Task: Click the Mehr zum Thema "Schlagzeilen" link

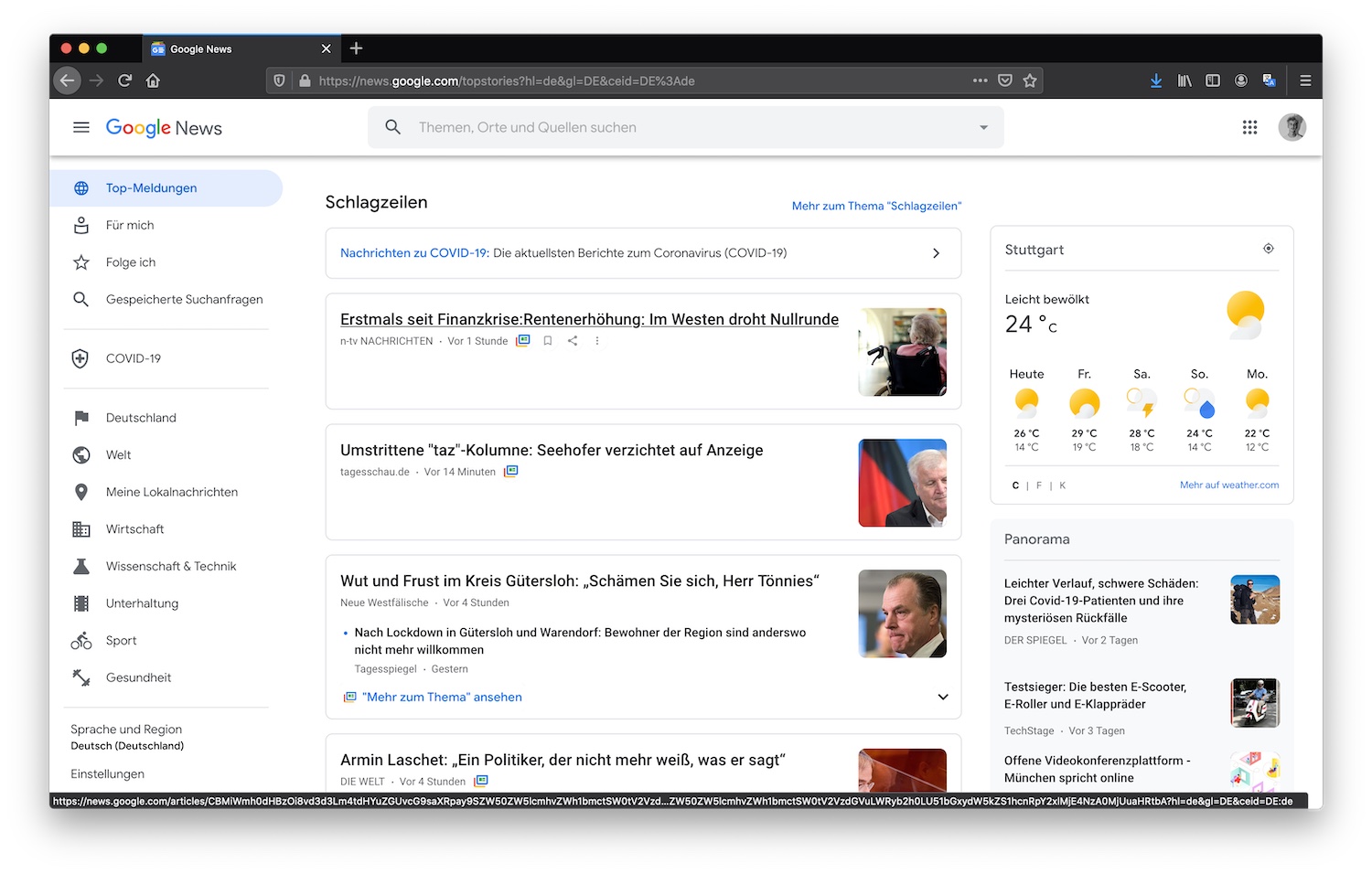Action: [876, 207]
